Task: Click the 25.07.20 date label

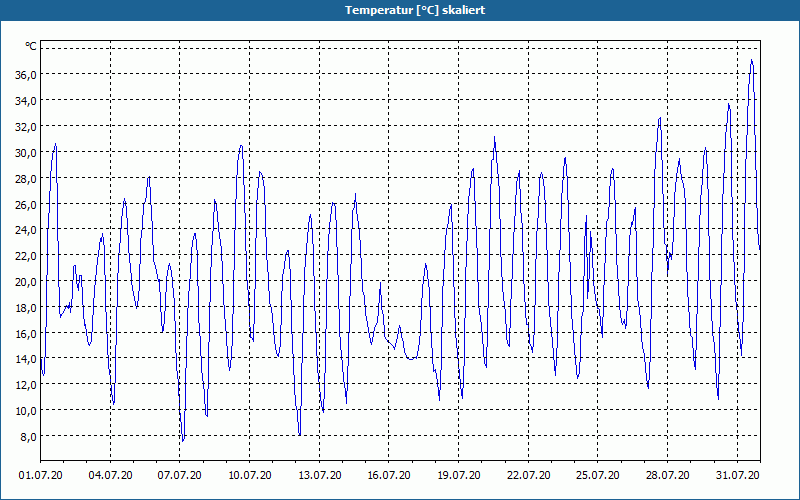Action: click(x=598, y=475)
